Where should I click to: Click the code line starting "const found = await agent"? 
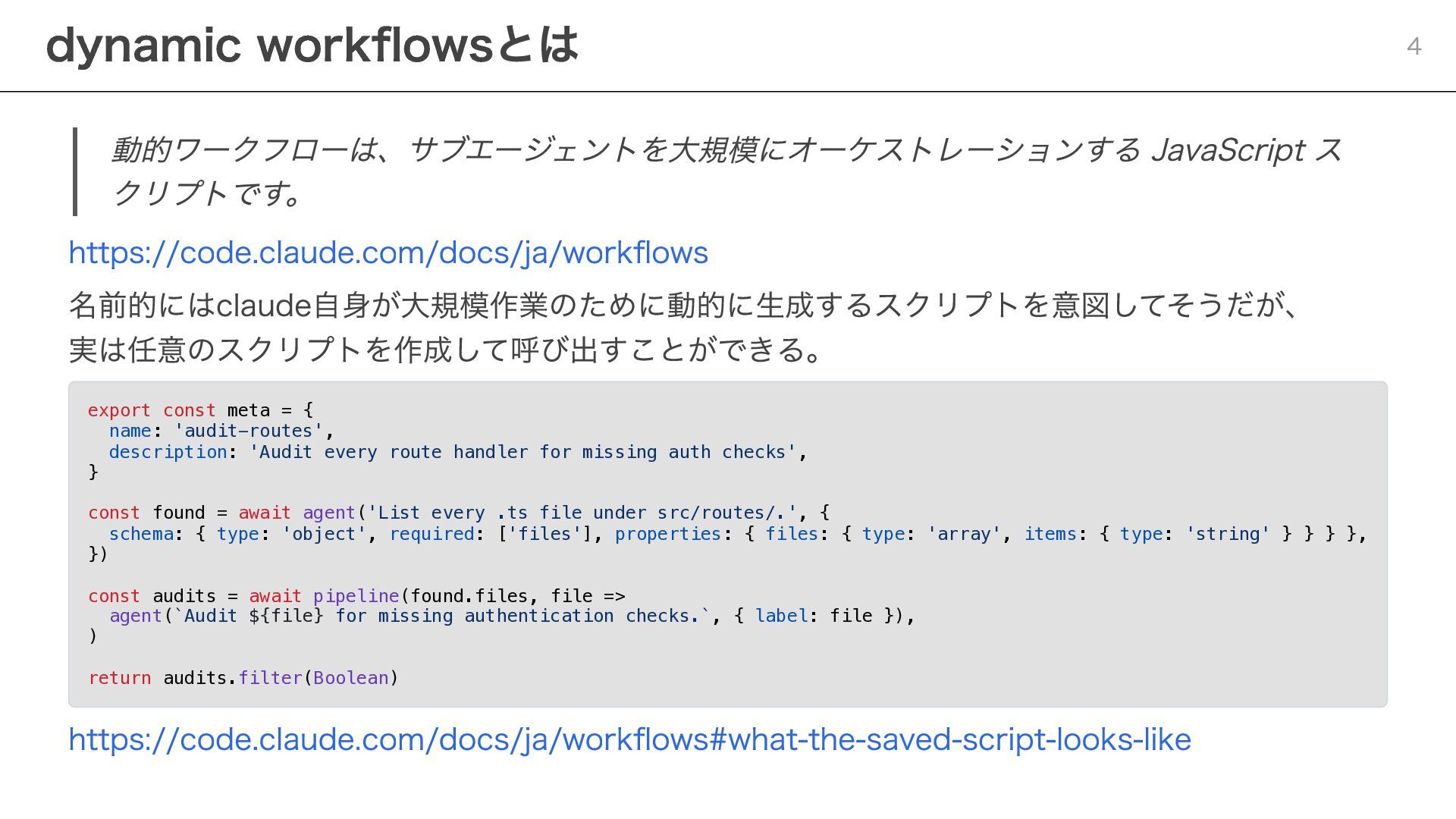coord(459,513)
